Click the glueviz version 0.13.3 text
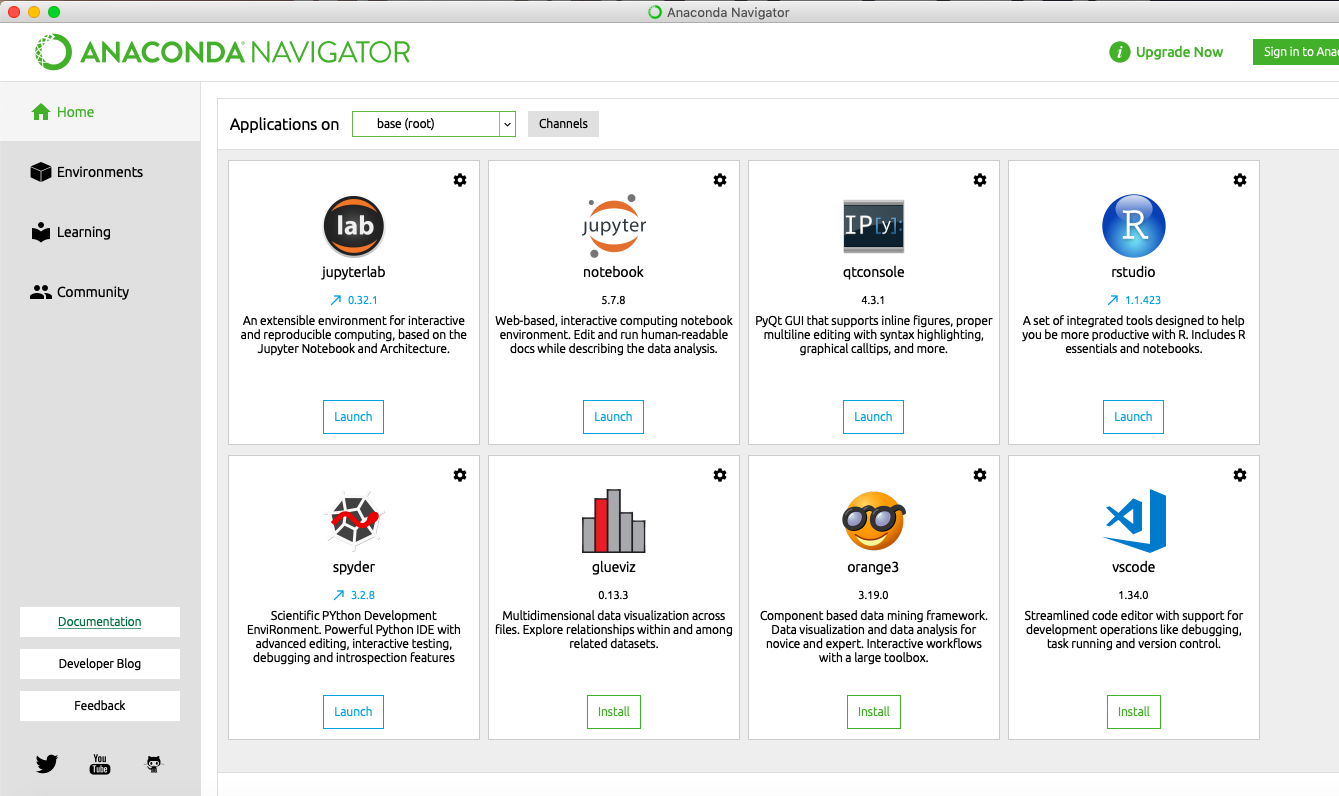 coord(613,595)
